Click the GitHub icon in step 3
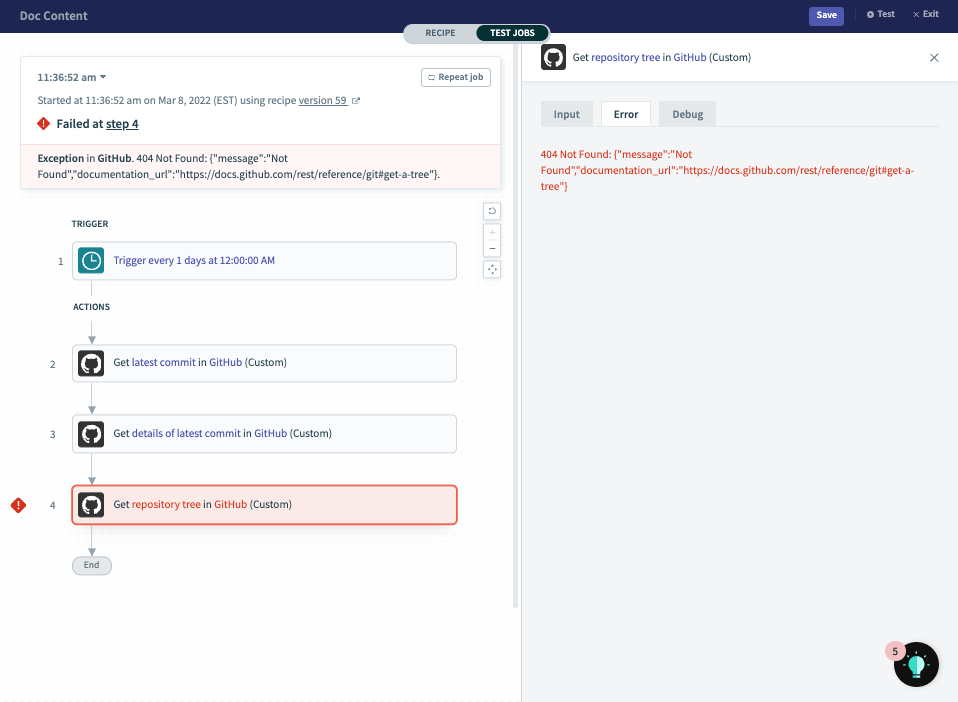The height and width of the screenshot is (702, 958). click(x=91, y=434)
